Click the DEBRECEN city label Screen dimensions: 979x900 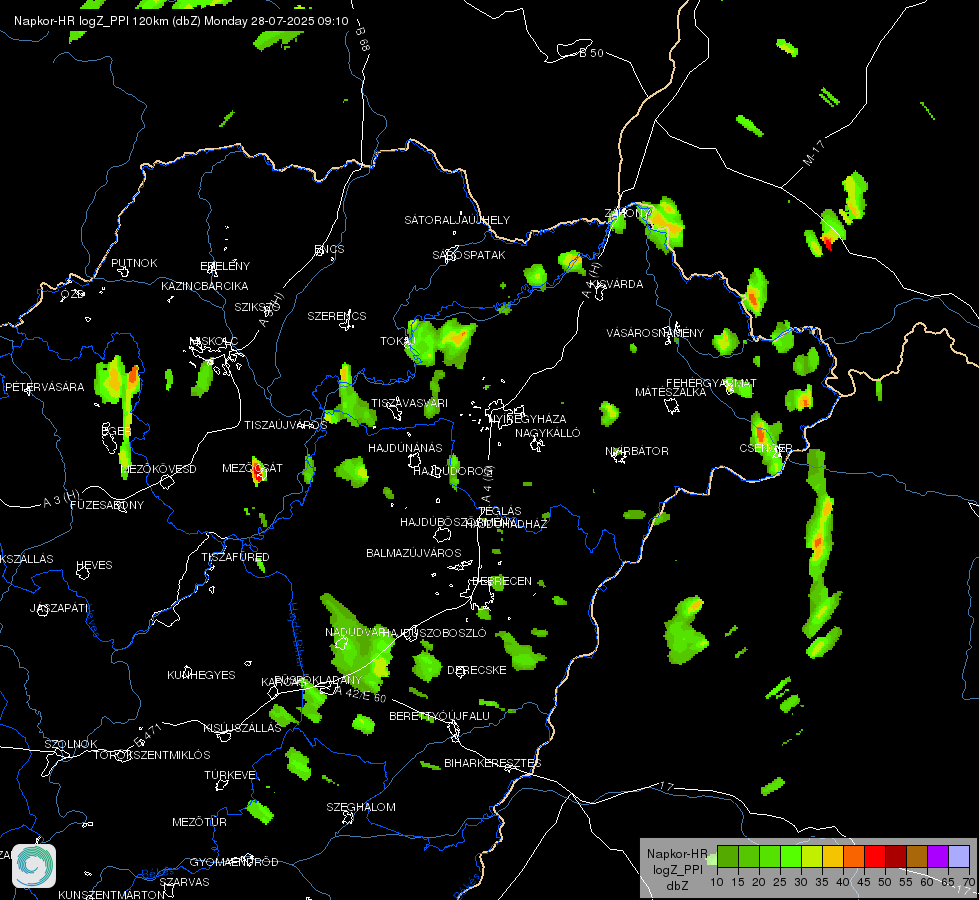coord(502,581)
